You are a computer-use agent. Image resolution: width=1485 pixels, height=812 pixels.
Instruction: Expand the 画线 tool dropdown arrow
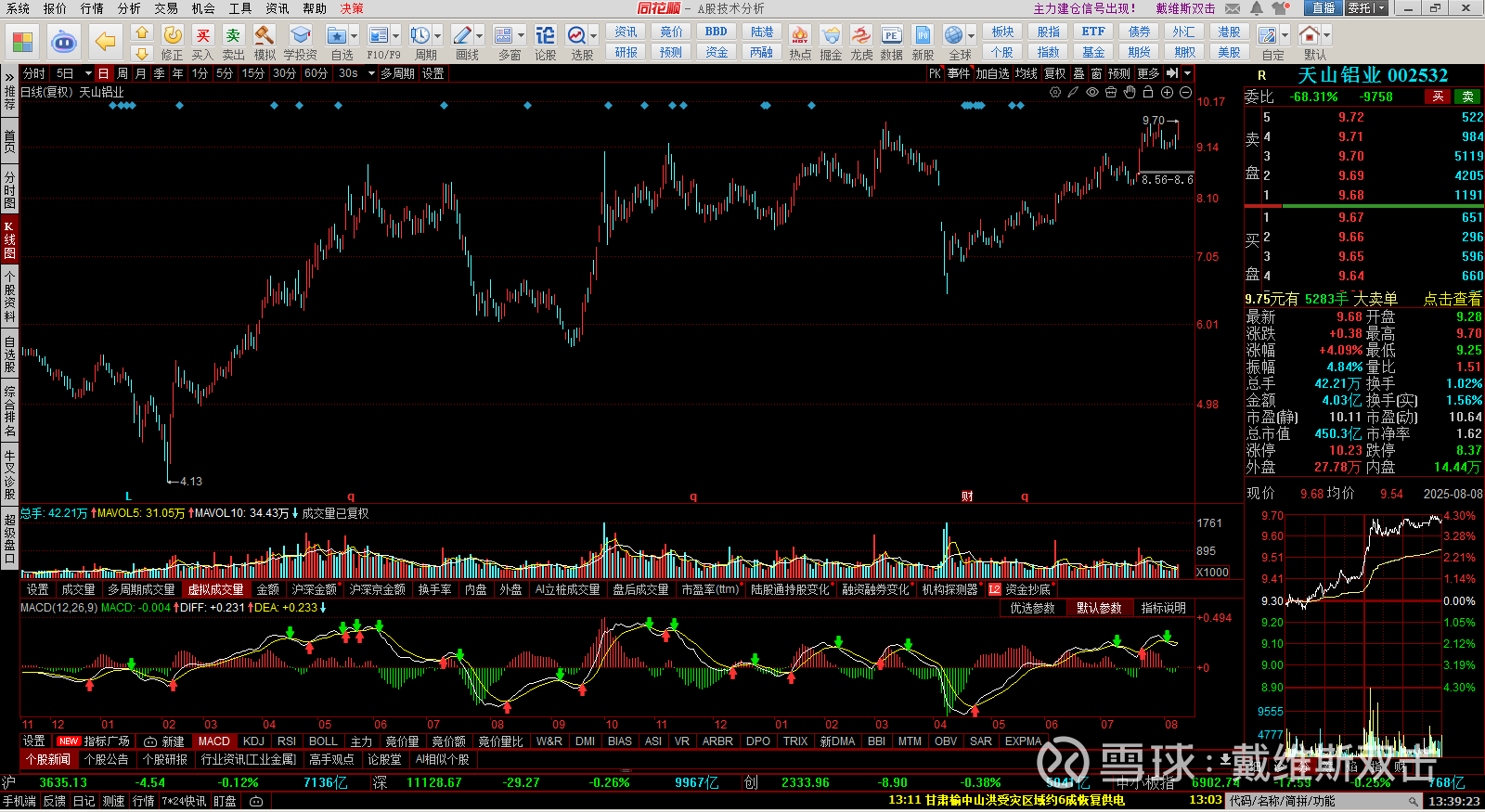481,36
